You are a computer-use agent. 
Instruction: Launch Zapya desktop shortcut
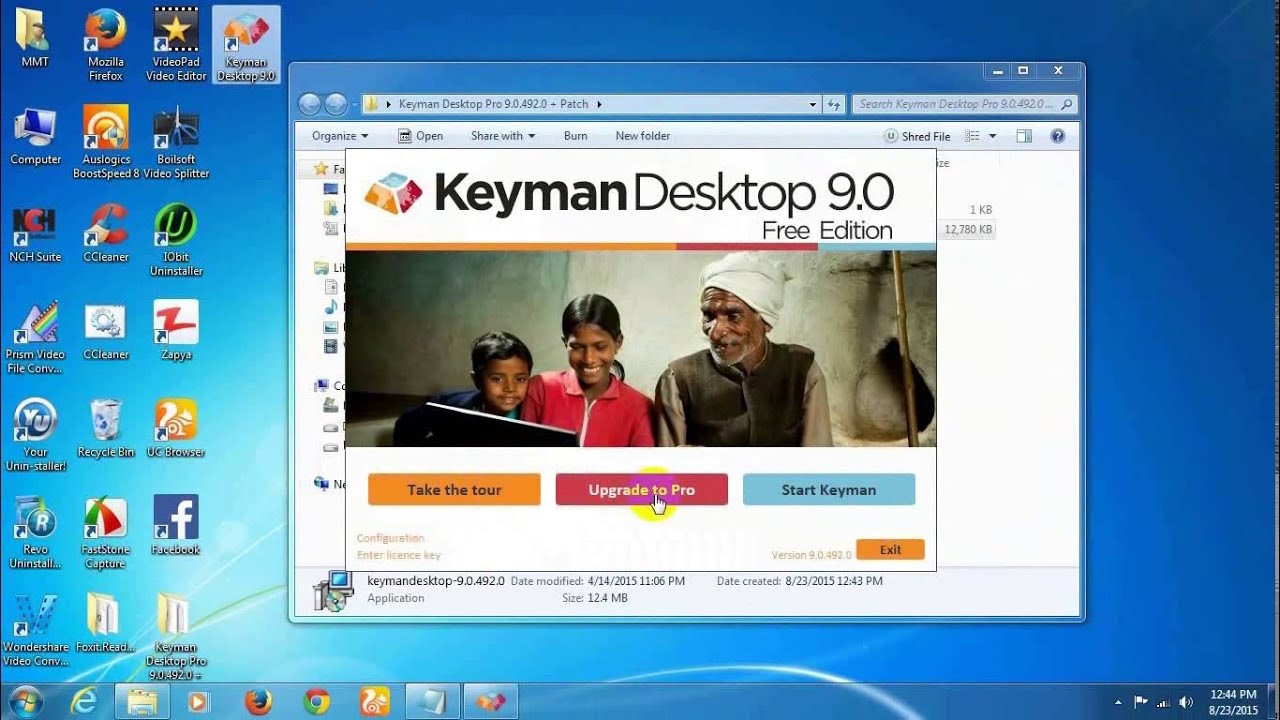click(175, 330)
